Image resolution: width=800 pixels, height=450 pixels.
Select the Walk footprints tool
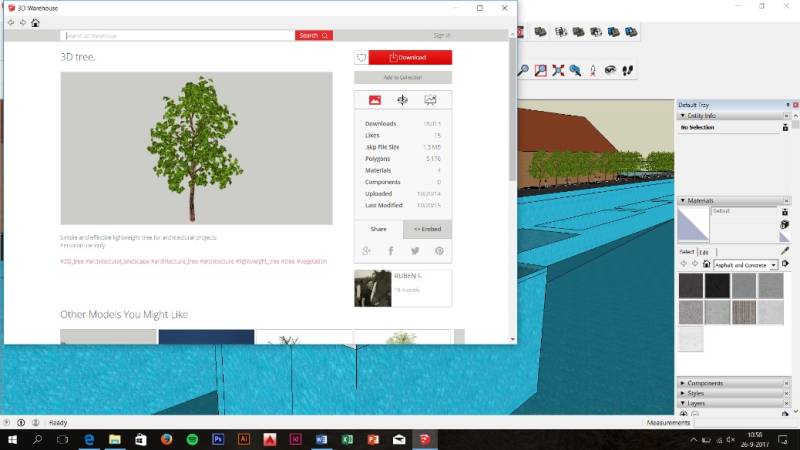click(x=628, y=70)
